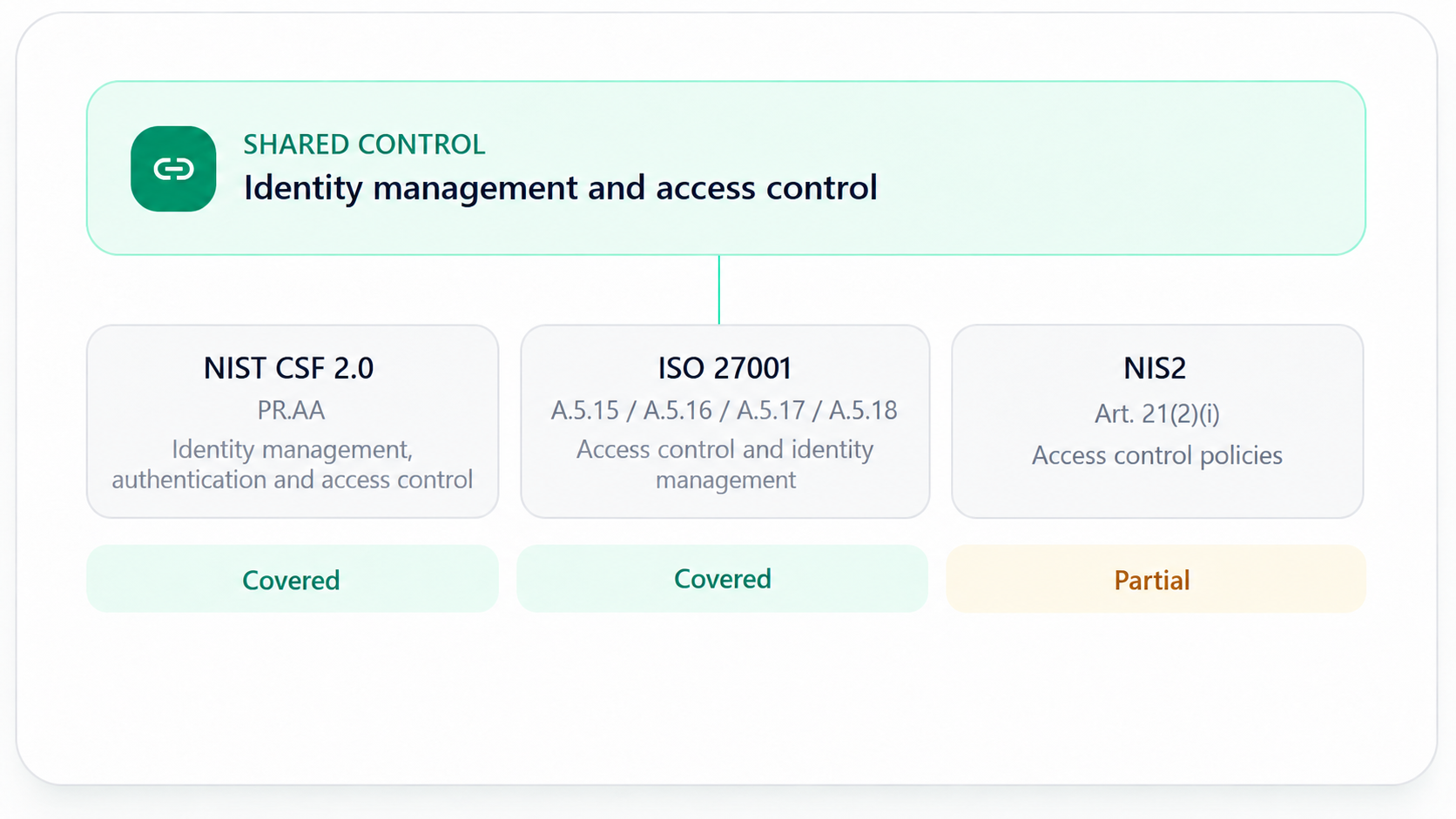This screenshot has width=1456, height=819.
Task: Click the A.5.15 / A.5.16 / A.5.17 / A.5.18 references
Action: (x=725, y=410)
